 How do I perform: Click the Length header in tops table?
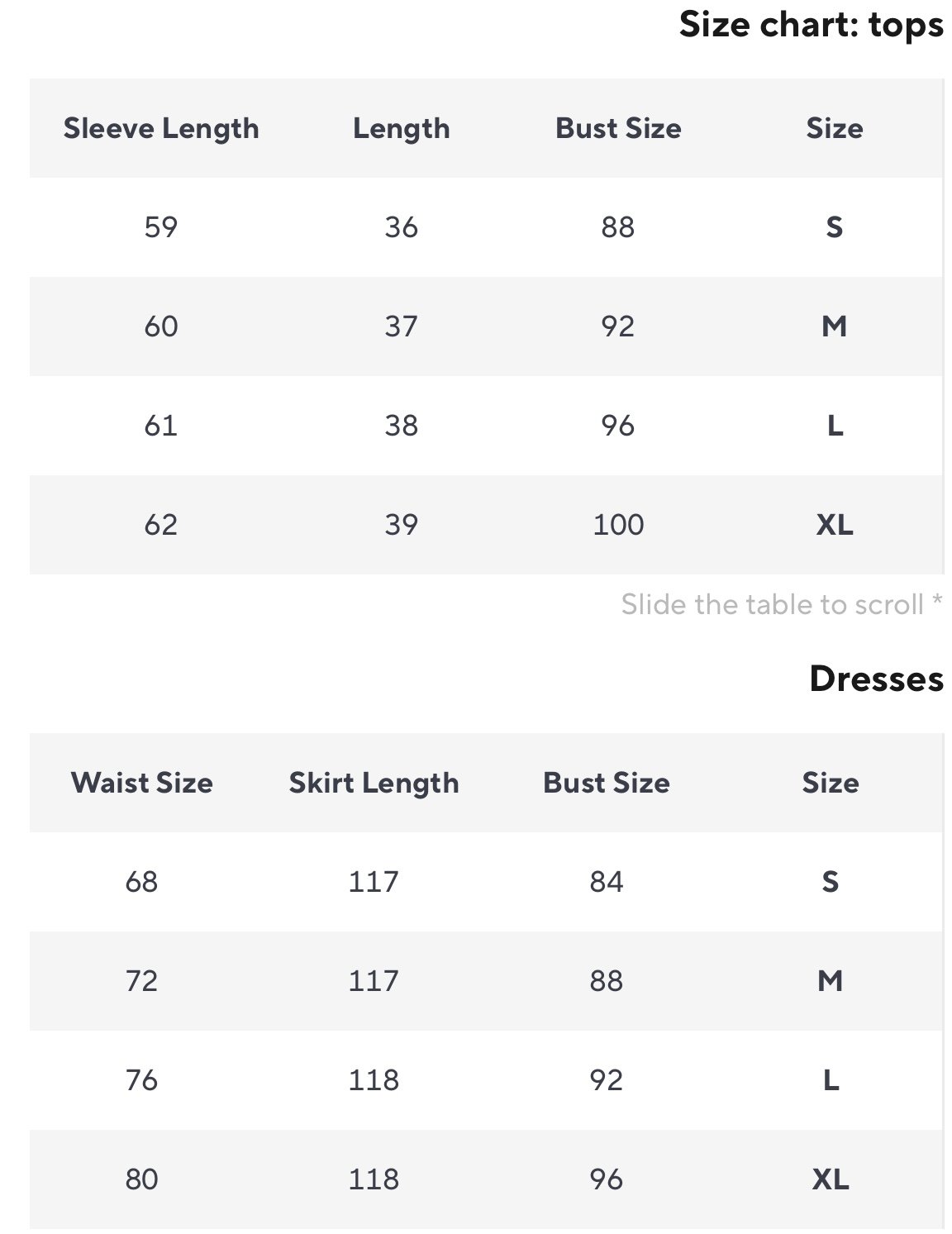402,129
